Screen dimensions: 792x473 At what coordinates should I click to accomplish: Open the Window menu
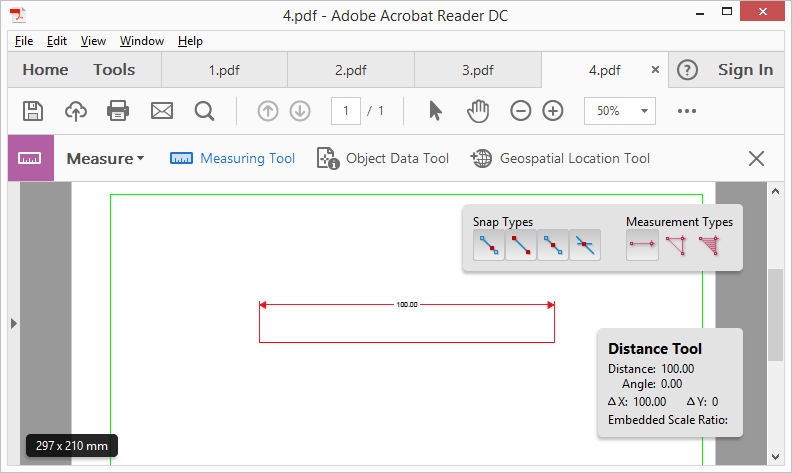click(142, 41)
